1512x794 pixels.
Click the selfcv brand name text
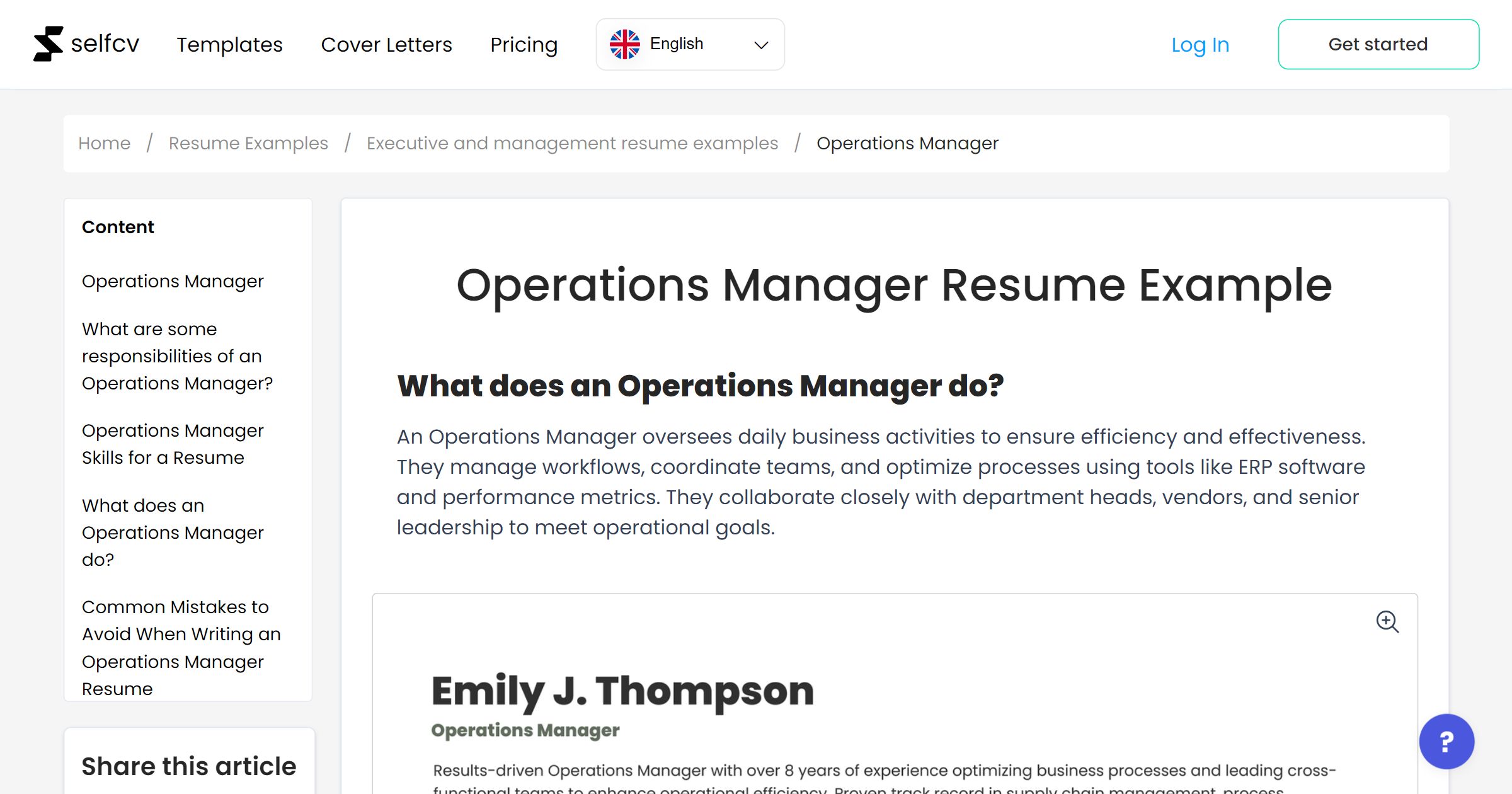(x=105, y=43)
